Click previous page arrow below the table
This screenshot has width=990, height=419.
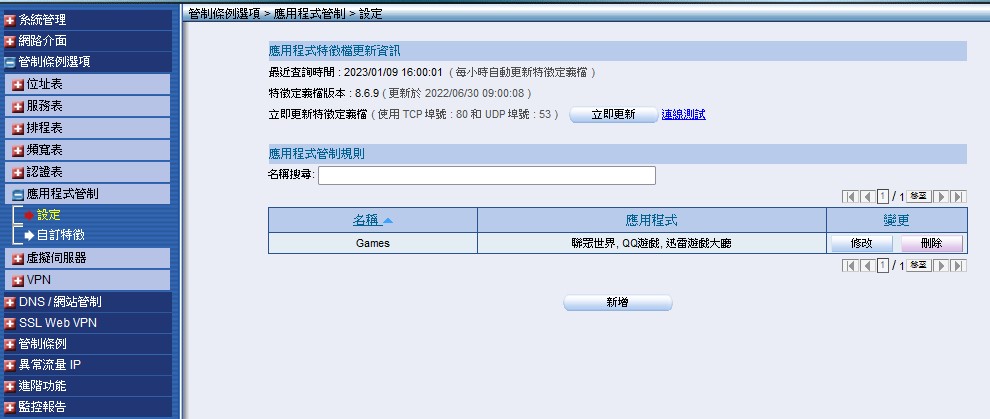(x=867, y=266)
